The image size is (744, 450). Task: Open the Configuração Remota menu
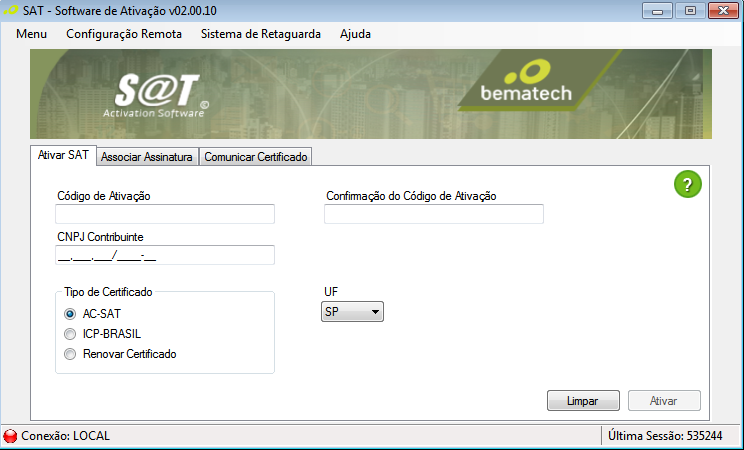[124, 33]
